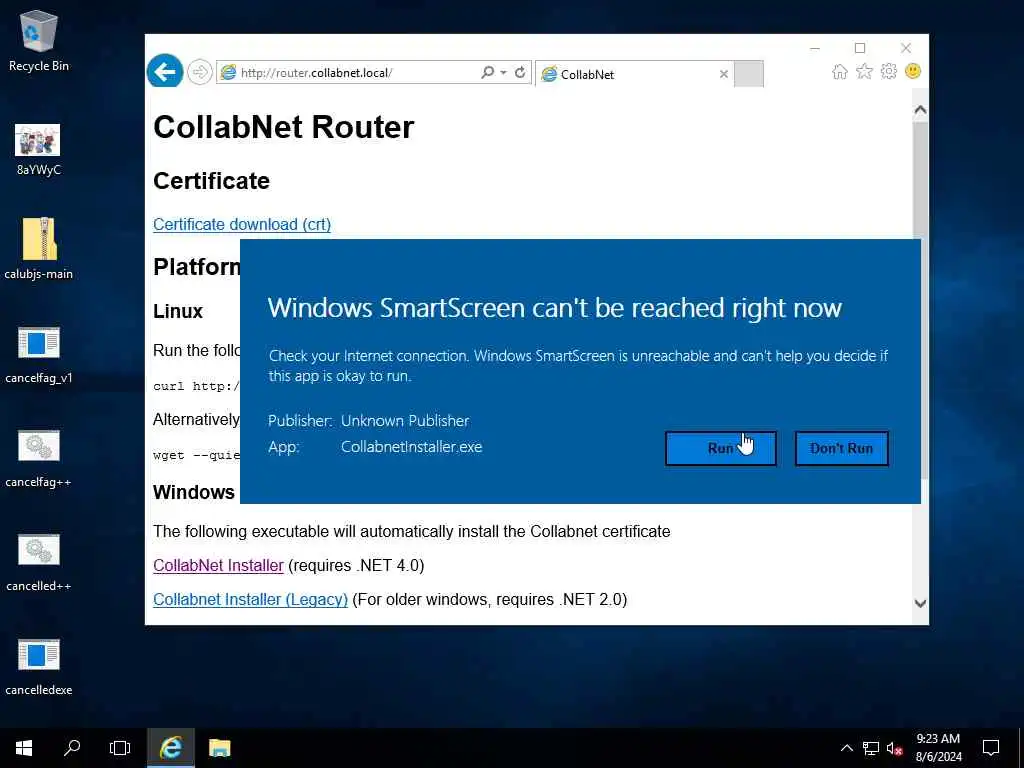Click the Home icon in Internet Explorer

(840, 71)
